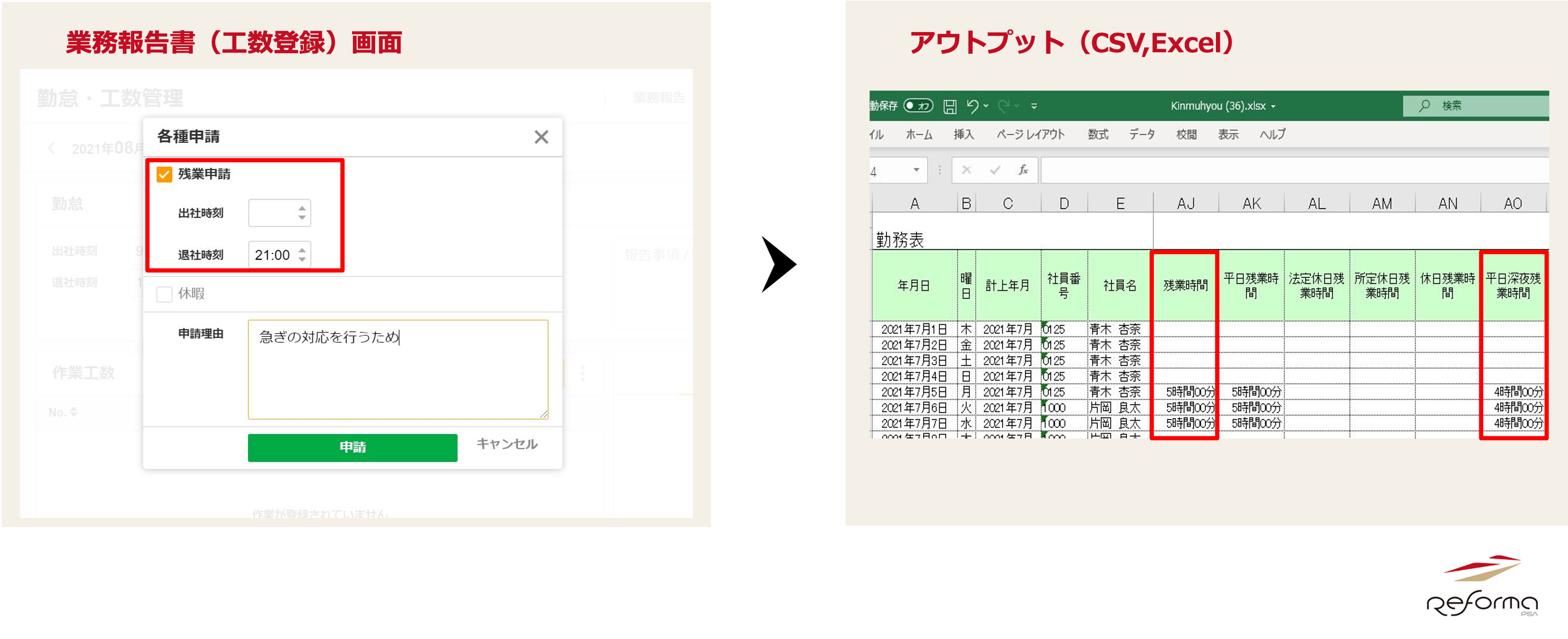Open the Quick Access Toolbar customize dropdown
Image resolution: width=1568 pixels, height=639 pixels.
1034,106
